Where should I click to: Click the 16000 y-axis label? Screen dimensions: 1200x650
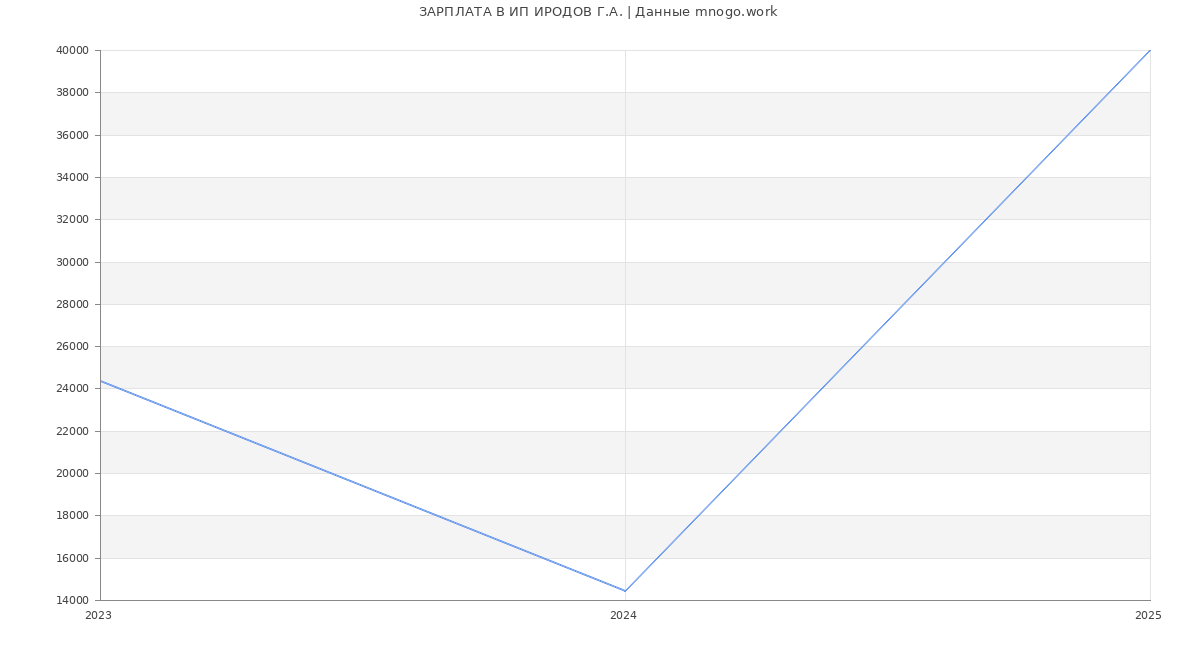(73, 558)
